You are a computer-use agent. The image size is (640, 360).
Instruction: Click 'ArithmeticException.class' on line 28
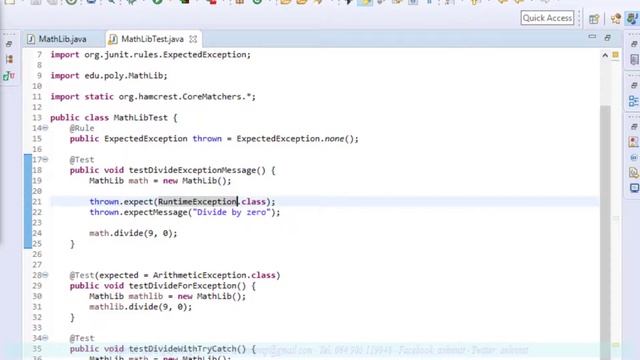214,275
